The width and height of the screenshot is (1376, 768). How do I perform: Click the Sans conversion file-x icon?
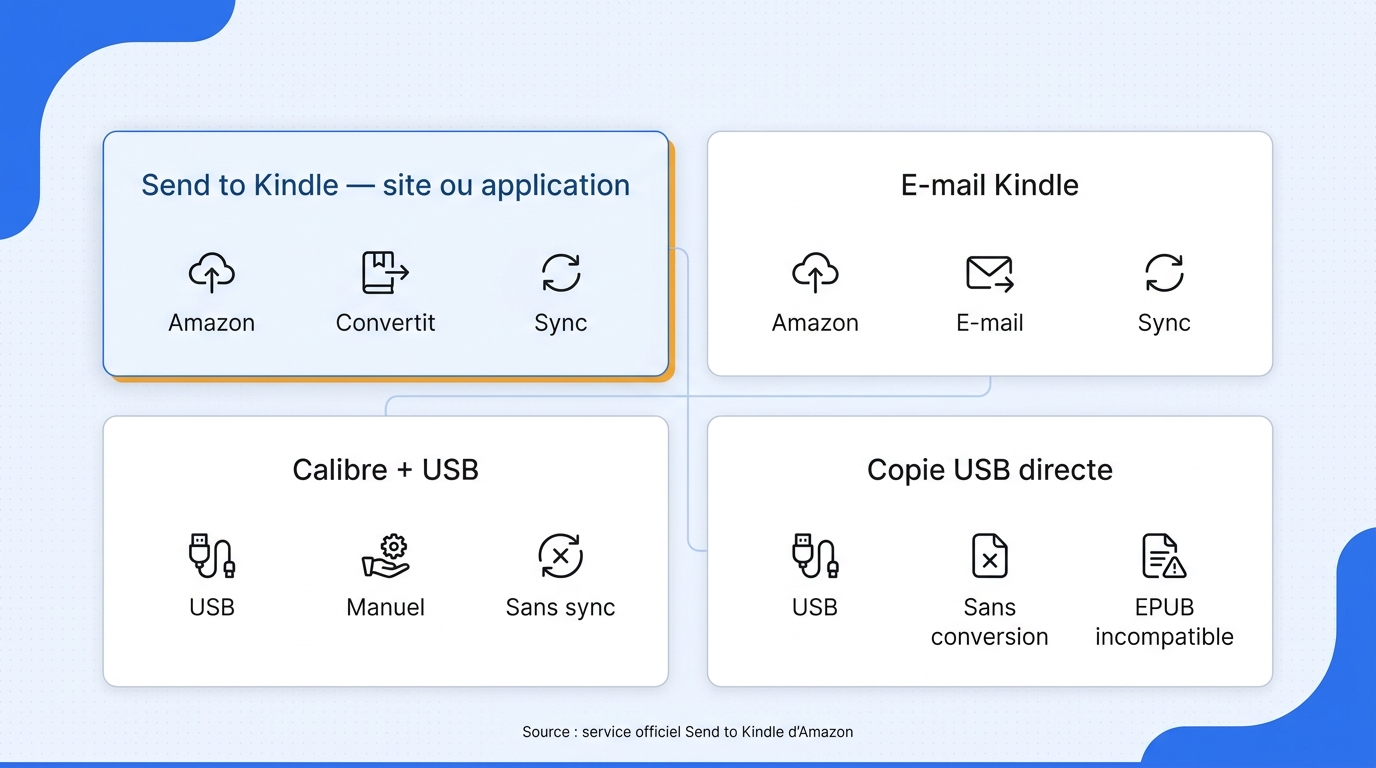tap(990, 556)
